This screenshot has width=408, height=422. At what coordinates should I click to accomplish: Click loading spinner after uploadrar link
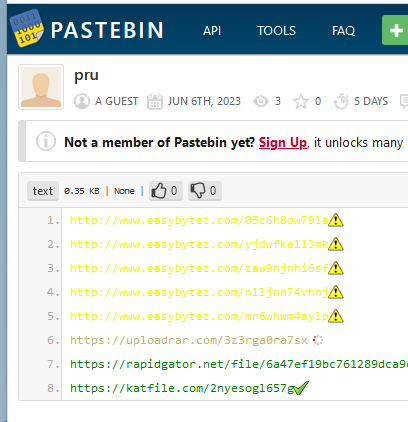coord(318,340)
